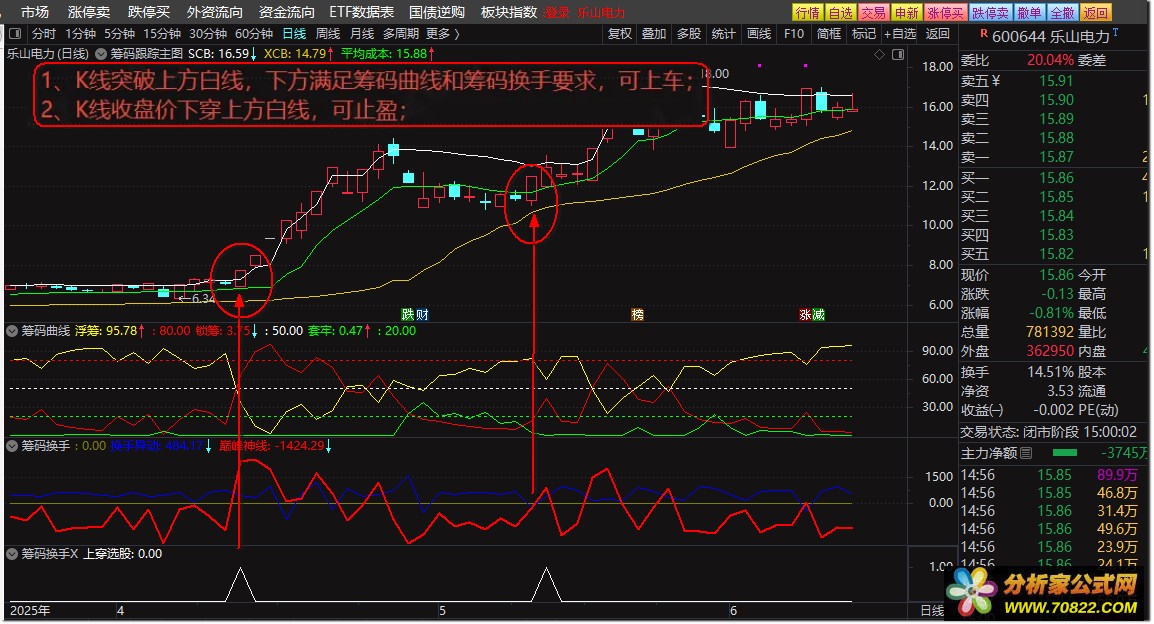Click the orange 返回 button at top
1154x624 pixels.
pyautogui.click(x=1095, y=13)
